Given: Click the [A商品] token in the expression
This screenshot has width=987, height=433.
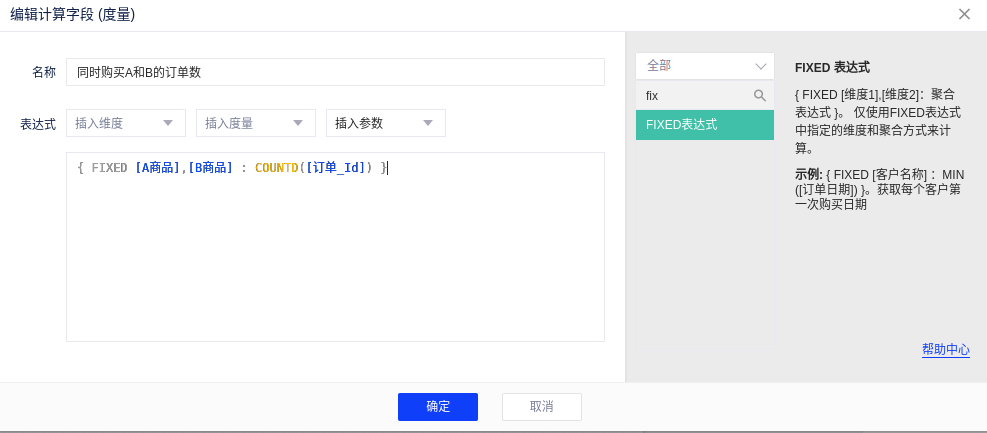Looking at the screenshot, I should 157,168.
